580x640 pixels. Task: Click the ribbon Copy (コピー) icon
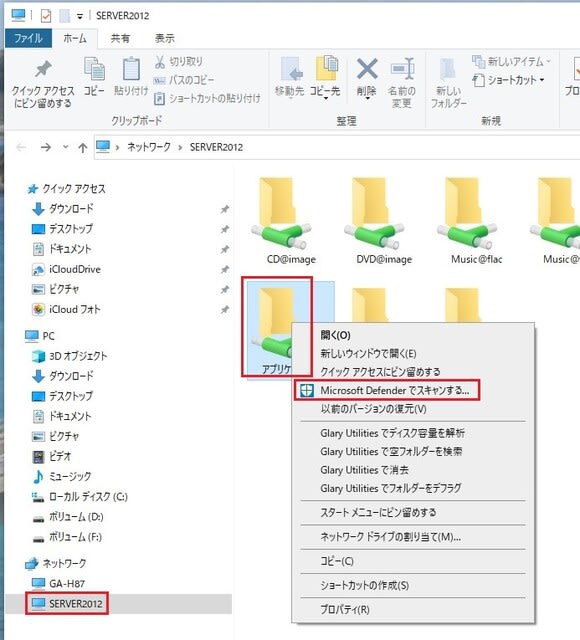(x=94, y=69)
